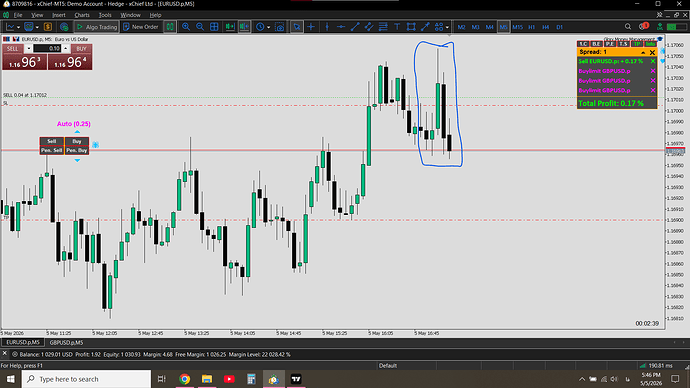Image resolution: width=690 pixels, height=388 pixels.
Task: Open Chrome from the Windows taskbar
Action: tap(185, 379)
